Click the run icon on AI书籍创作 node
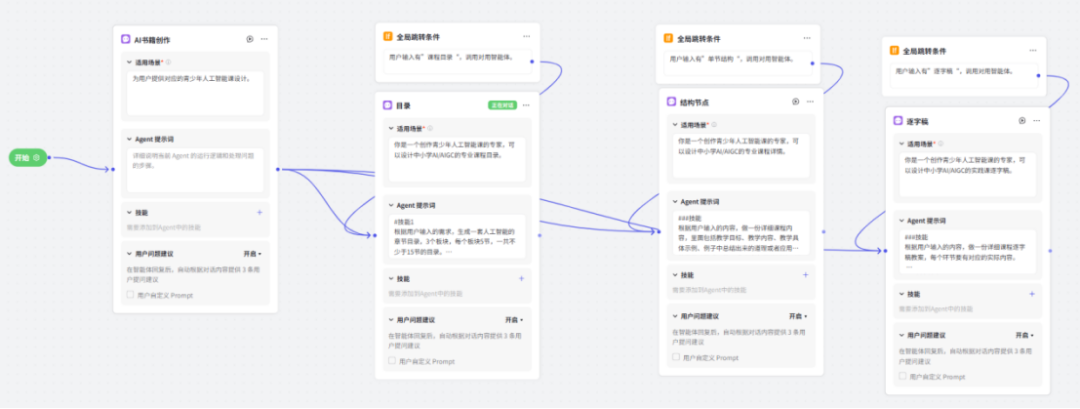This screenshot has width=1080, height=409. click(250, 39)
